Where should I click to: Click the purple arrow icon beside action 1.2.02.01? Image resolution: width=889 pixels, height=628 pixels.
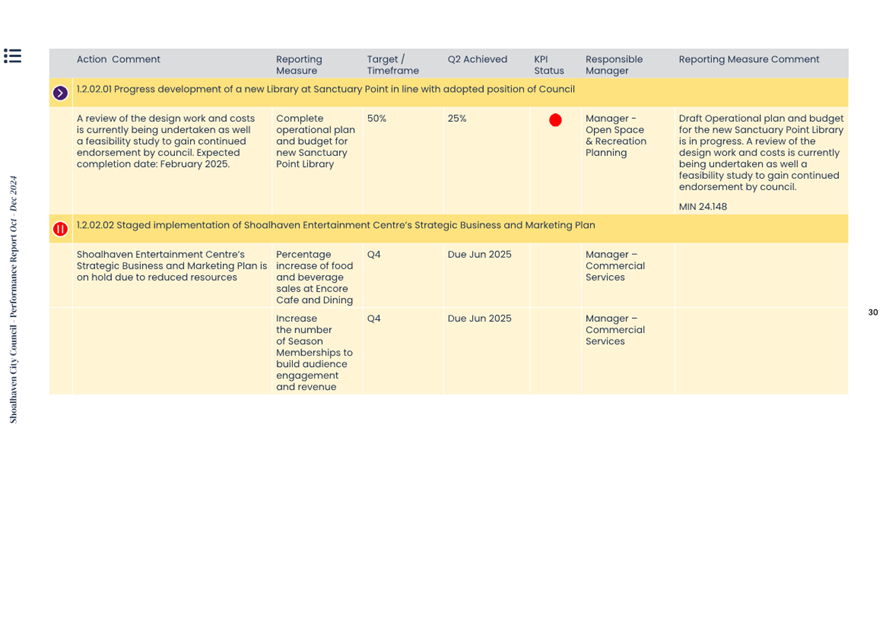pyautogui.click(x=60, y=93)
